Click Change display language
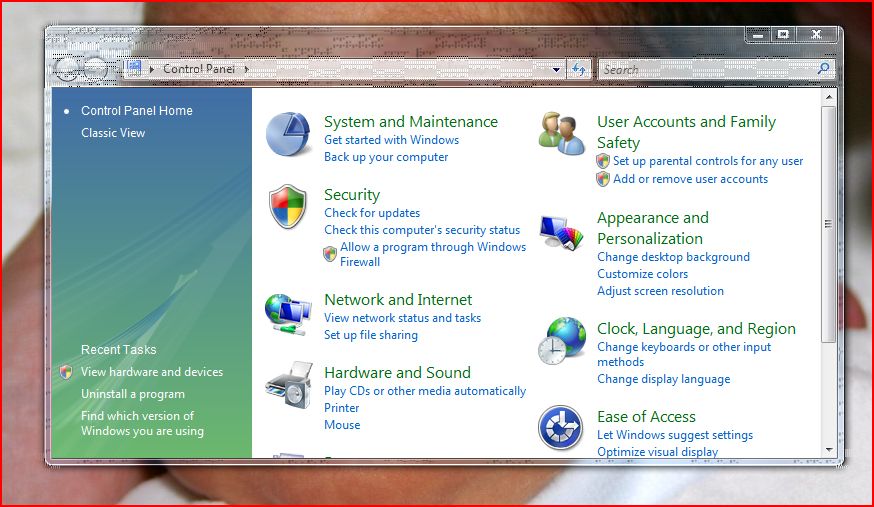This screenshot has height=507, width=874. [x=663, y=379]
